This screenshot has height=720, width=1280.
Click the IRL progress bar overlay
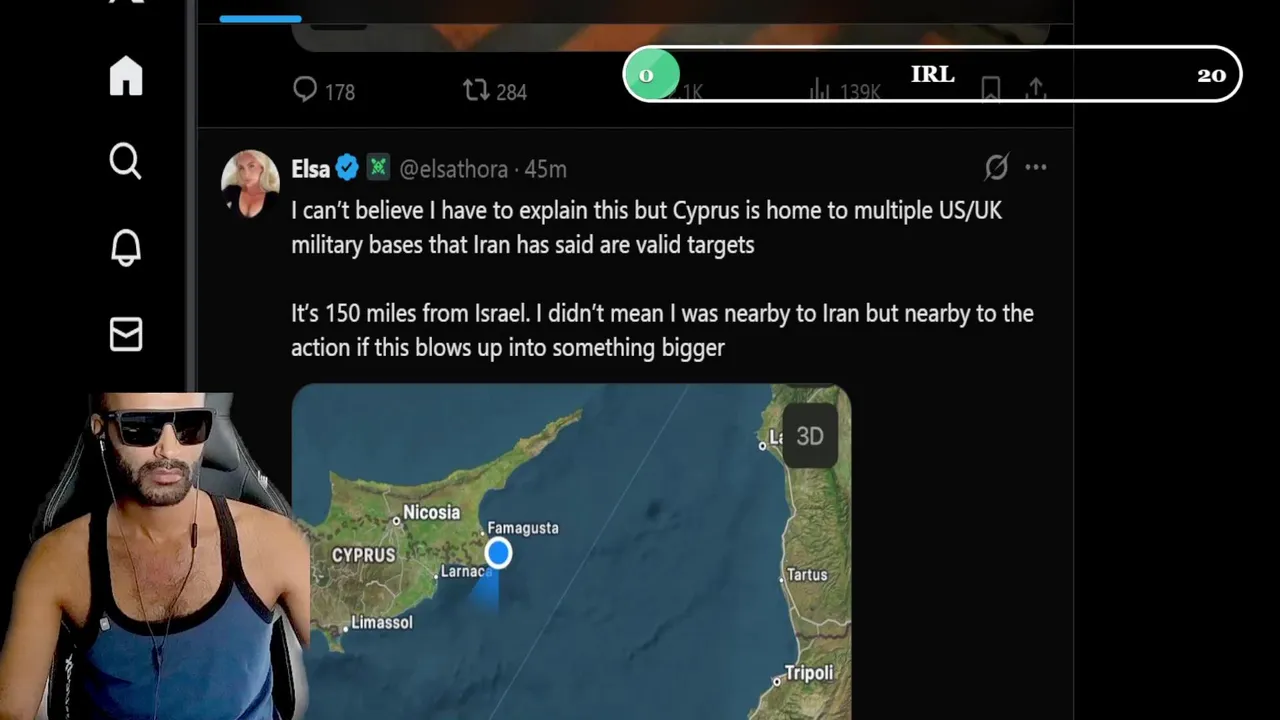[932, 75]
